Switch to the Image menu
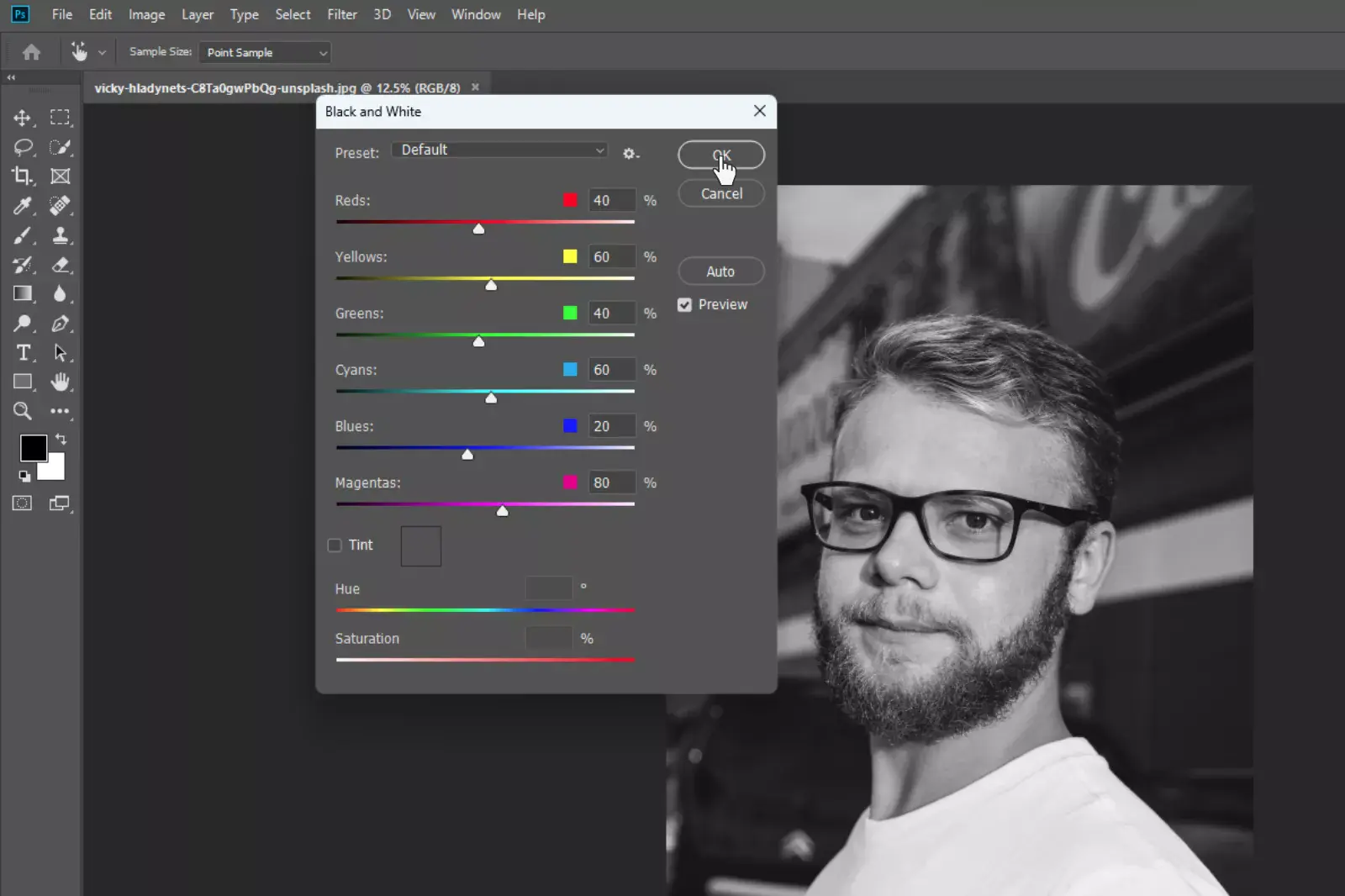Screen dimensions: 1345x896 [x=146, y=14]
